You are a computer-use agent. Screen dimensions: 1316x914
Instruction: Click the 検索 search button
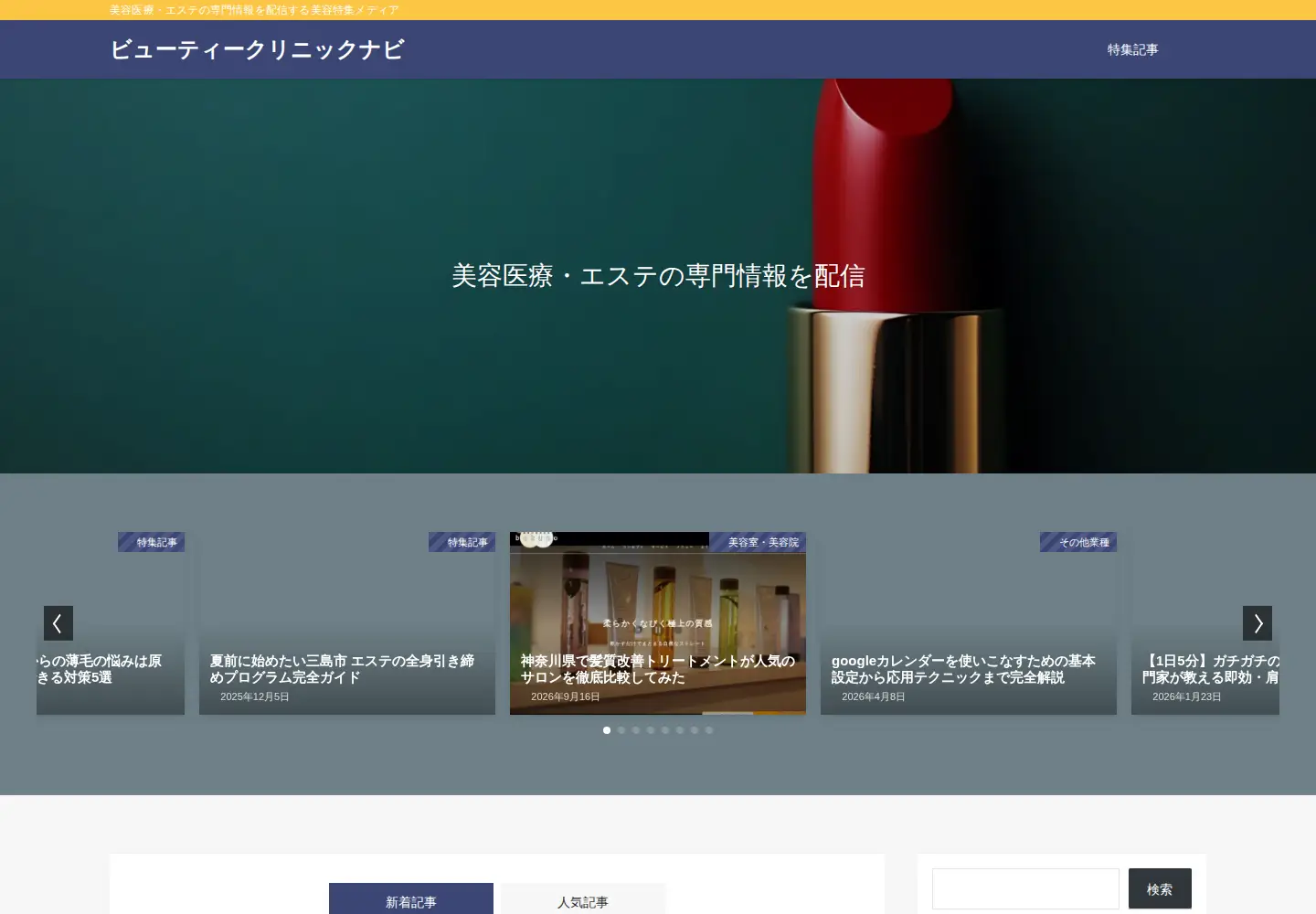1160,888
